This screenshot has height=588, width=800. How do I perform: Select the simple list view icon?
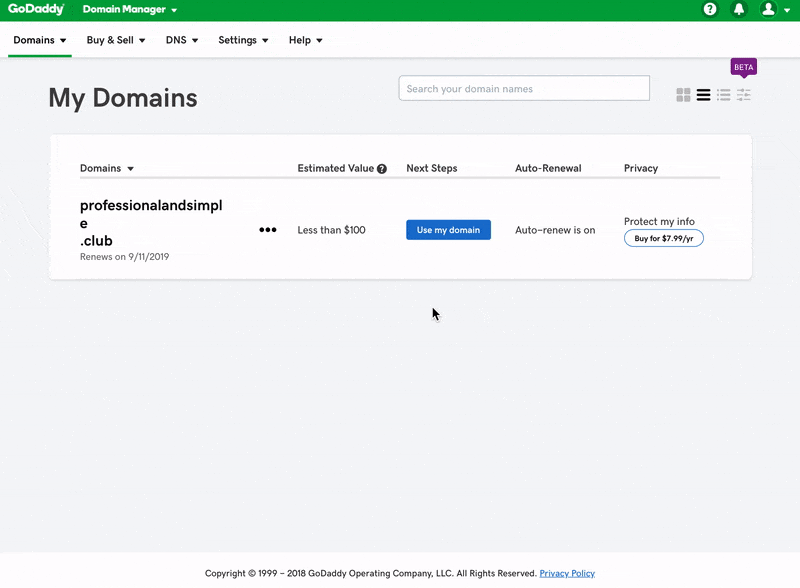[703, 95]
